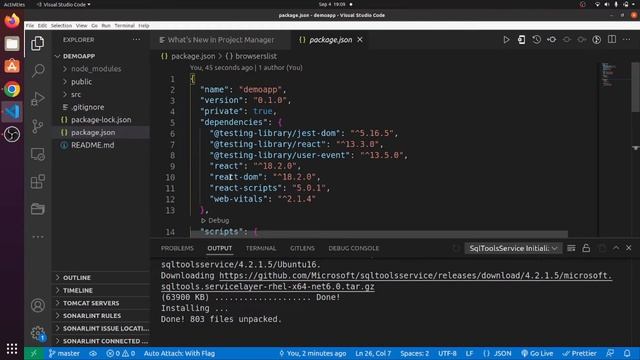Open changes file icon in editor toolbar
Screen dimensions: 640x360
521,40
